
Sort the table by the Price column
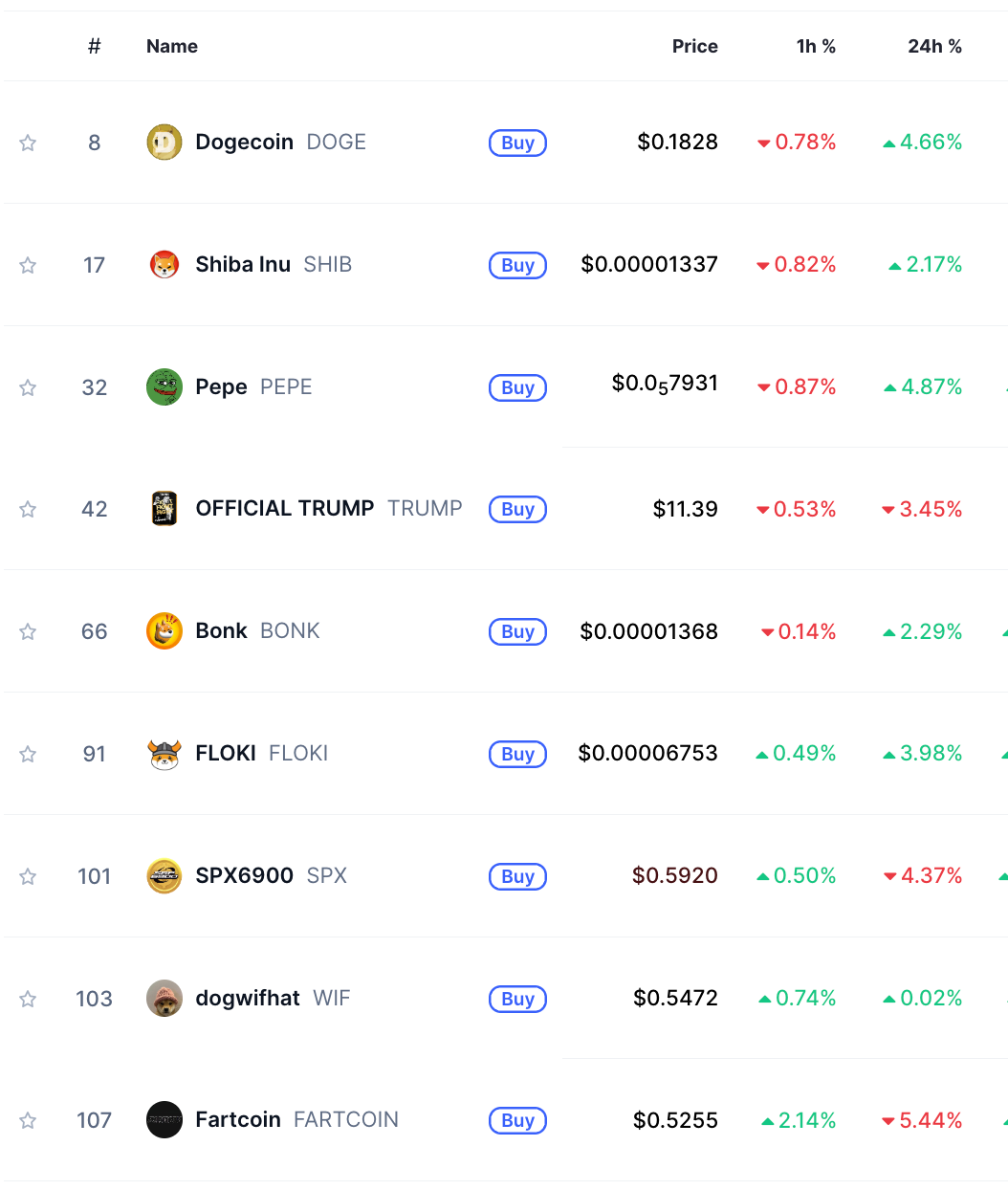(x=694, y=46)
